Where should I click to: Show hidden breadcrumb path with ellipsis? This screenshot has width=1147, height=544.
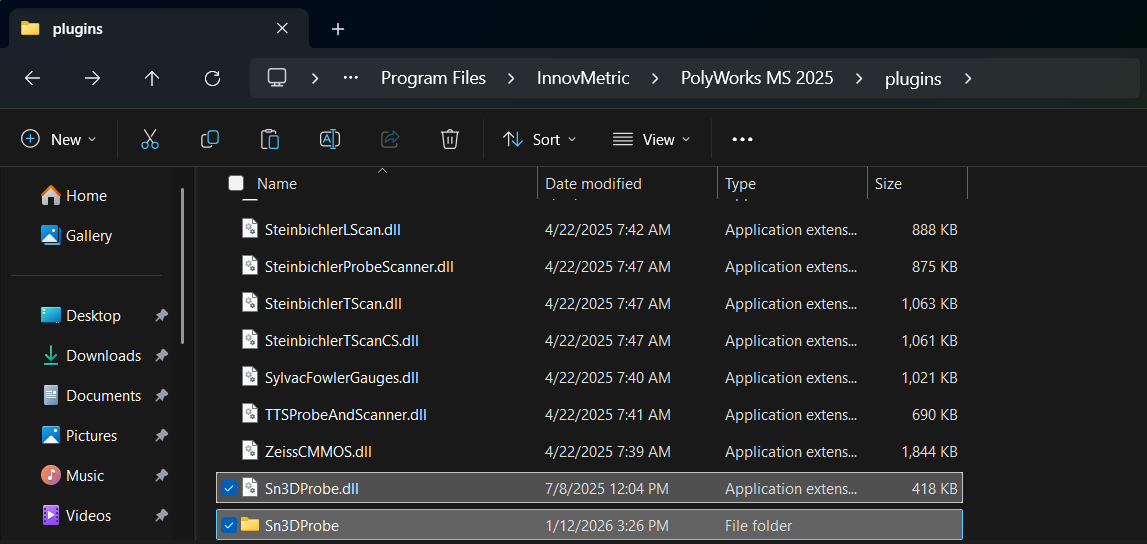(x=350, y=78)
